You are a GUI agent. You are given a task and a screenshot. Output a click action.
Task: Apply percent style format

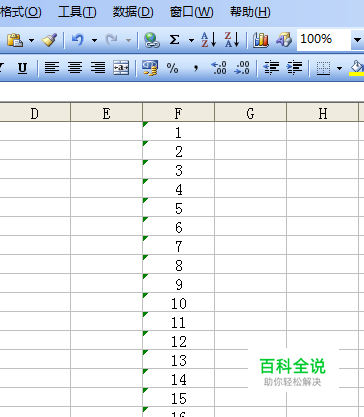(x=172, y=69)
